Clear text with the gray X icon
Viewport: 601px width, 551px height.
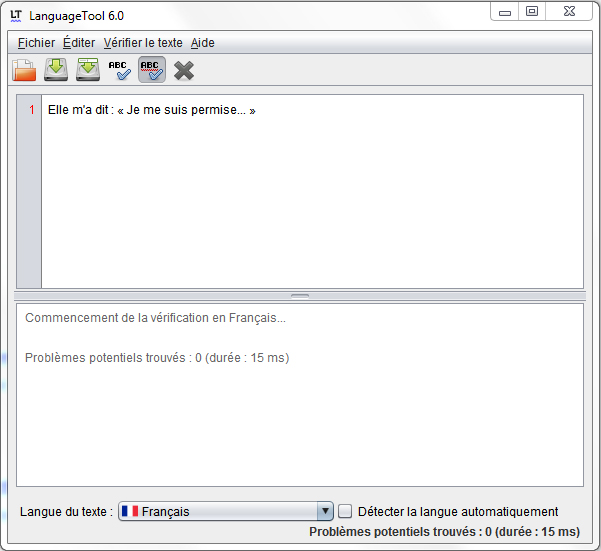(184, 71)
